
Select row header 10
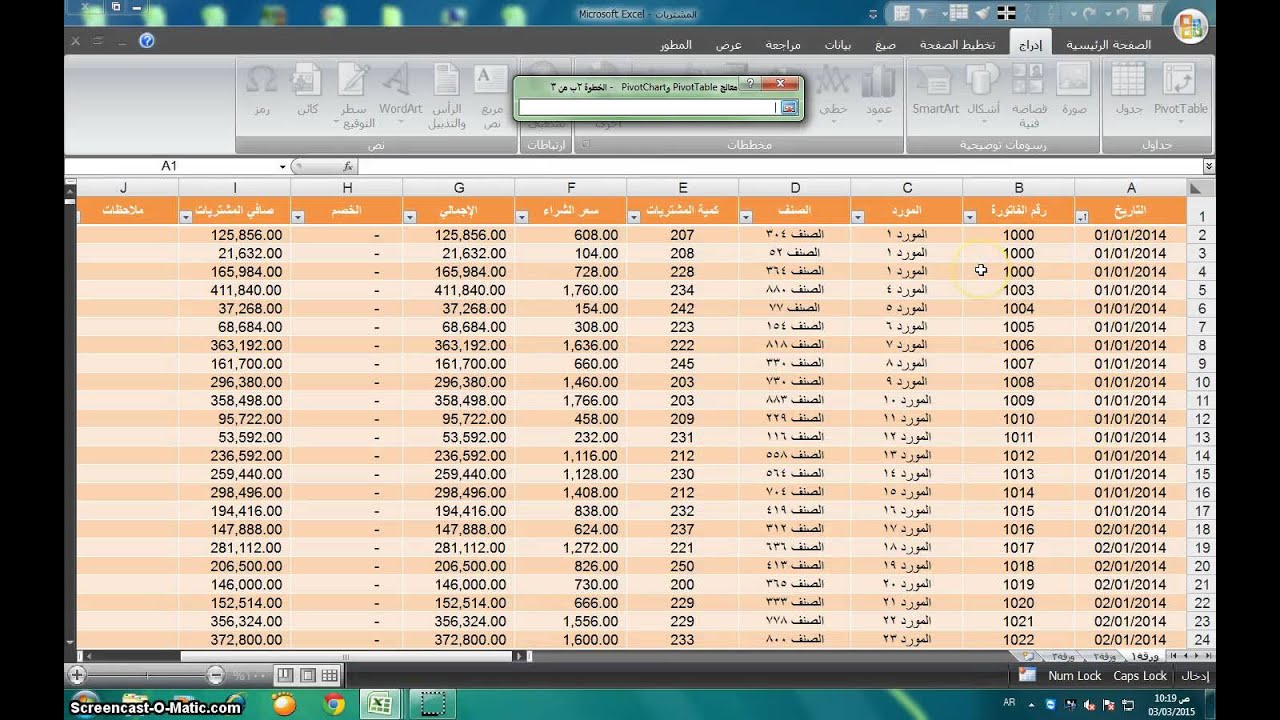point(1201,382)
